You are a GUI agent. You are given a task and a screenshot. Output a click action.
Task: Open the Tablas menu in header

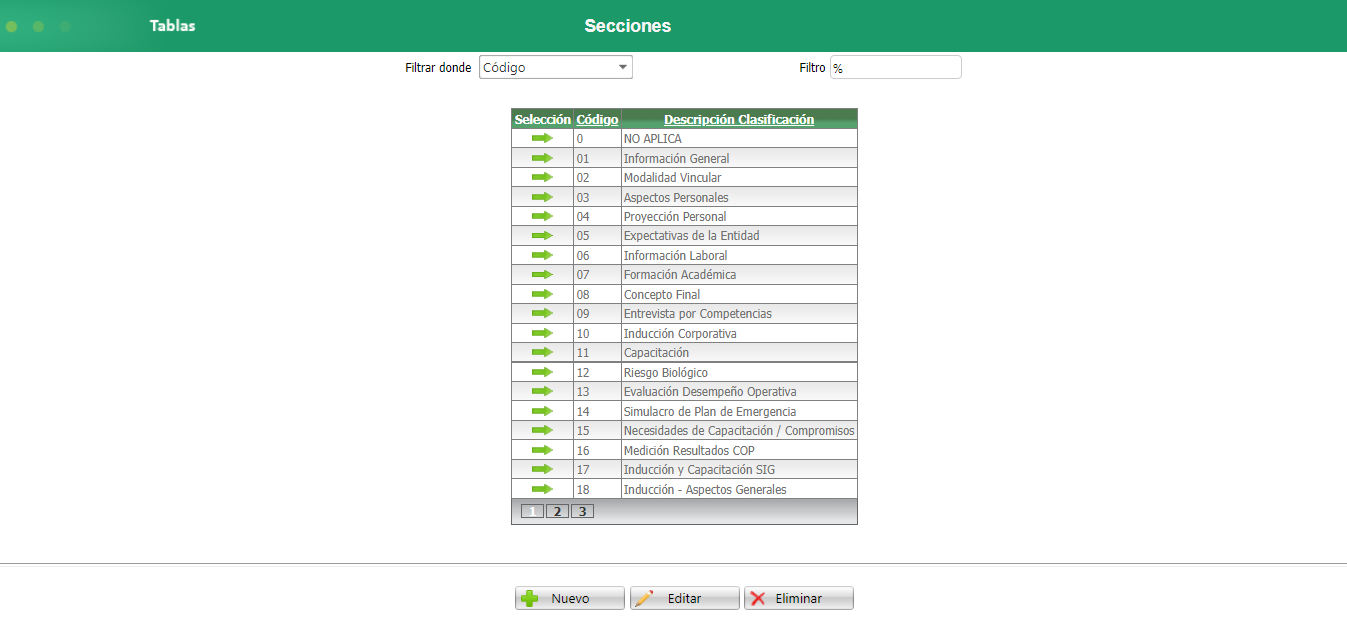point(172,26)
